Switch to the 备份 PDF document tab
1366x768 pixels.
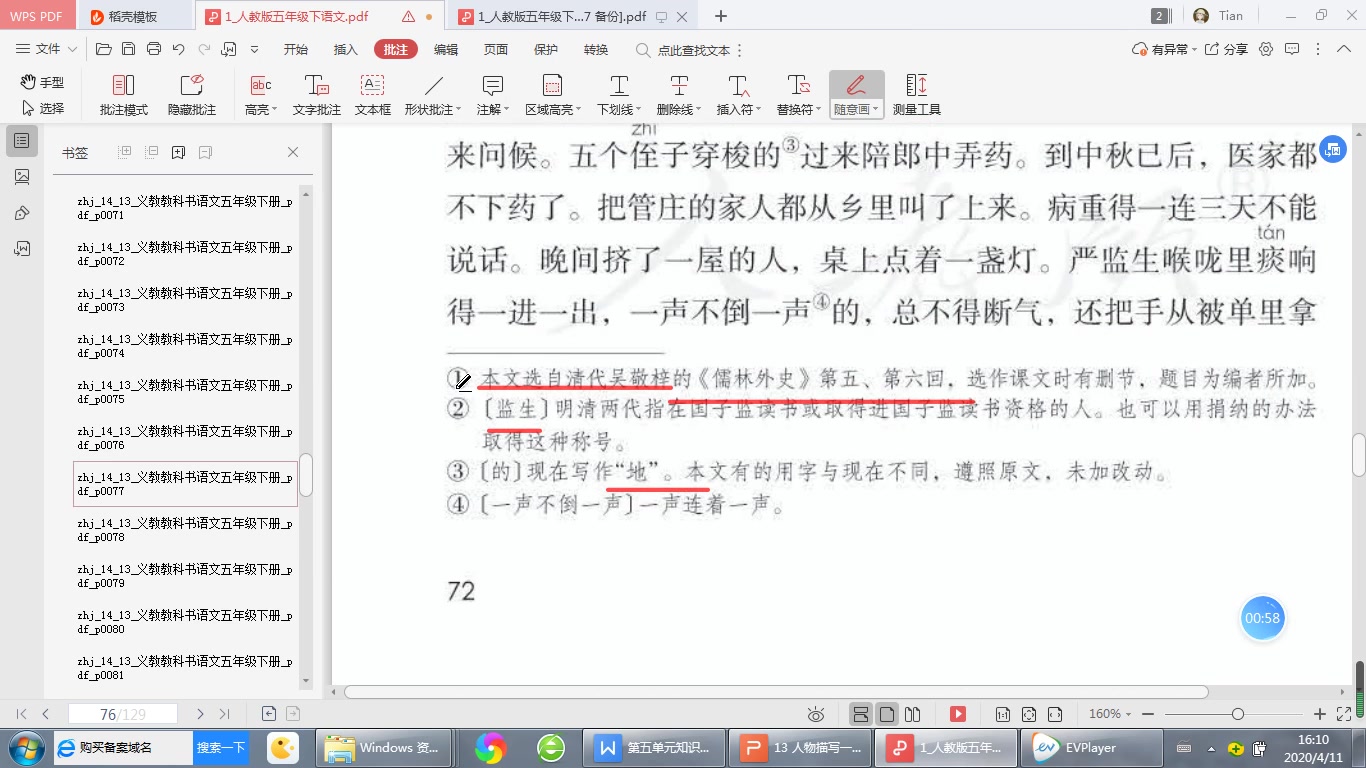tap(562, 17)
